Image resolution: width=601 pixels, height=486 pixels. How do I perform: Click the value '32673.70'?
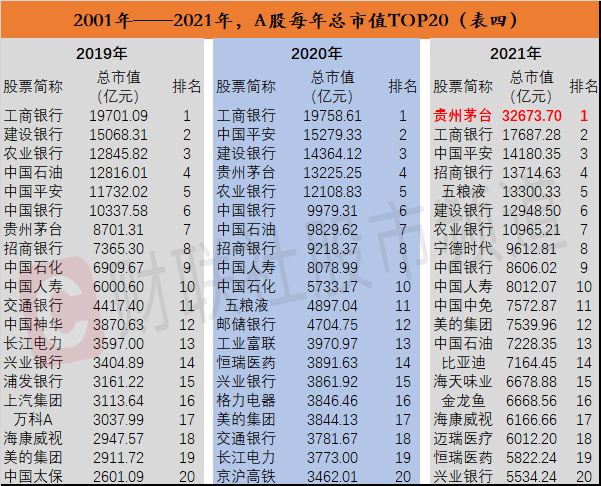coord(532,115)
